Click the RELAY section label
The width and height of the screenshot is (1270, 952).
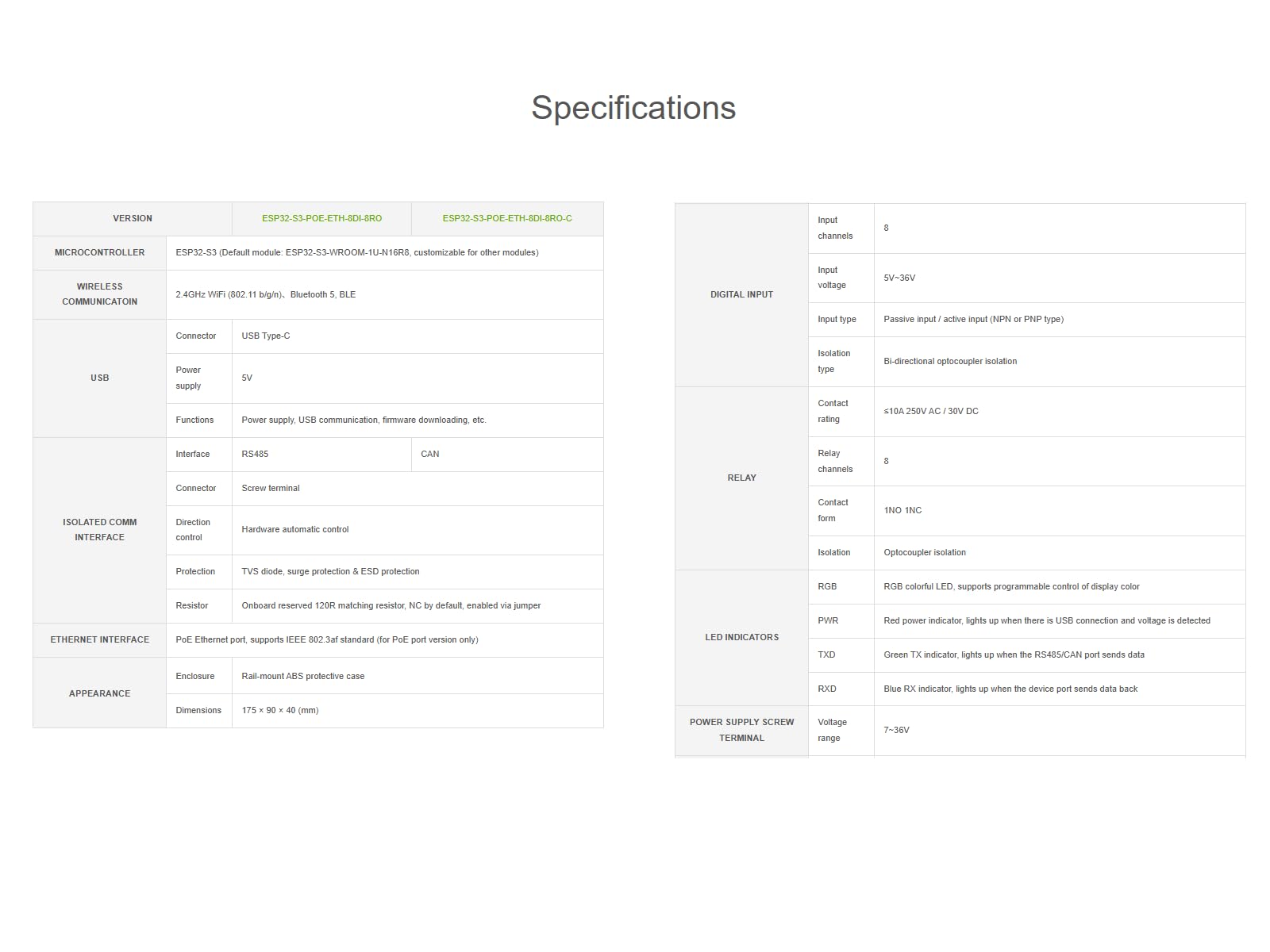tap(741, 478)
